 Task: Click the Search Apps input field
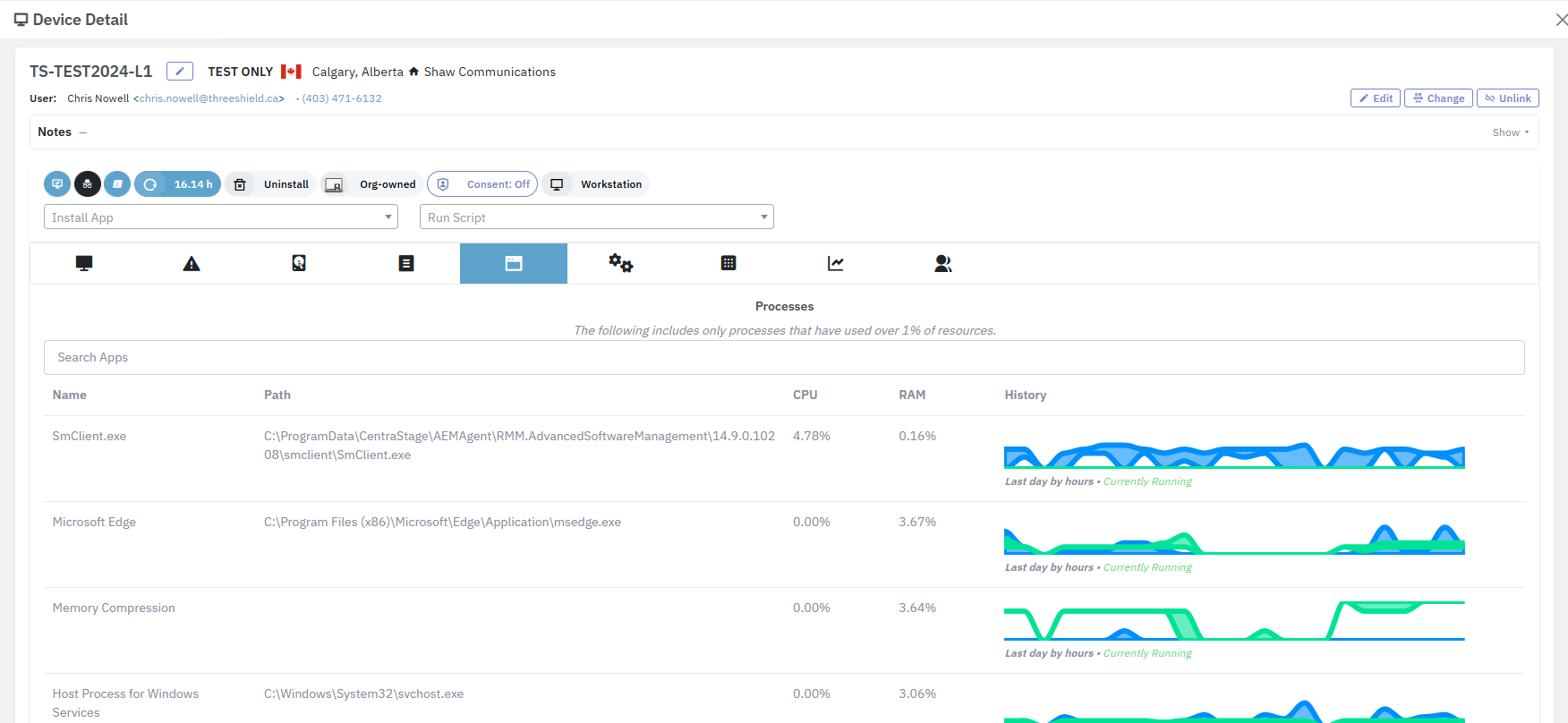tap(784, 357)
